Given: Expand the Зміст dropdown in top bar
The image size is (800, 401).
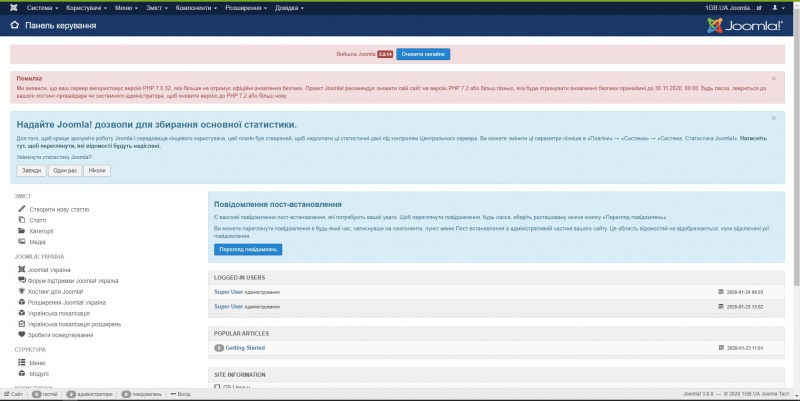Looking at the screenshot, I should pyautogui.click(x=157, y=8).
